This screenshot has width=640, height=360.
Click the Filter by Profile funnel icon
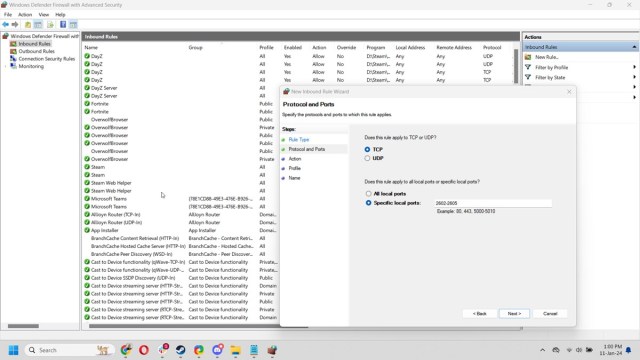pos(528,67)
